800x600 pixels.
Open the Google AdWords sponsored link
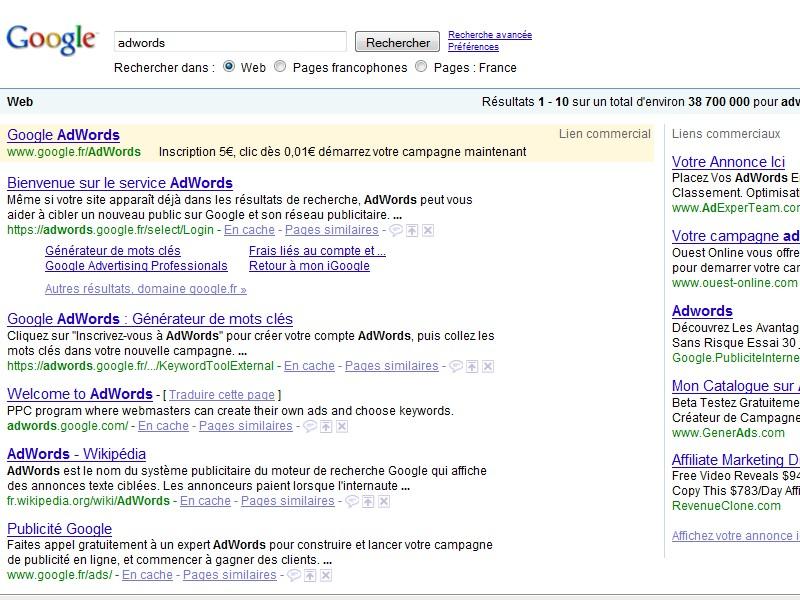[x=63, y=135]
